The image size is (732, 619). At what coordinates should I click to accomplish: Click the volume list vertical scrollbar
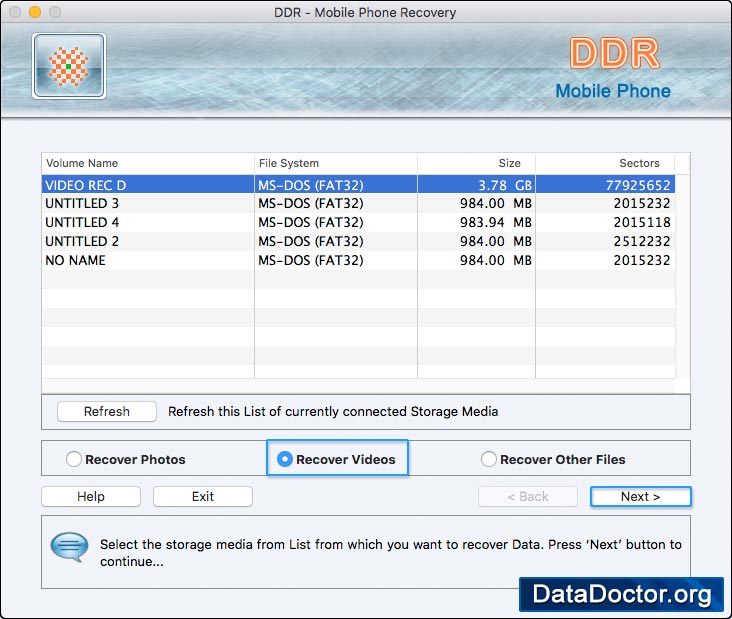pos(683,275)
